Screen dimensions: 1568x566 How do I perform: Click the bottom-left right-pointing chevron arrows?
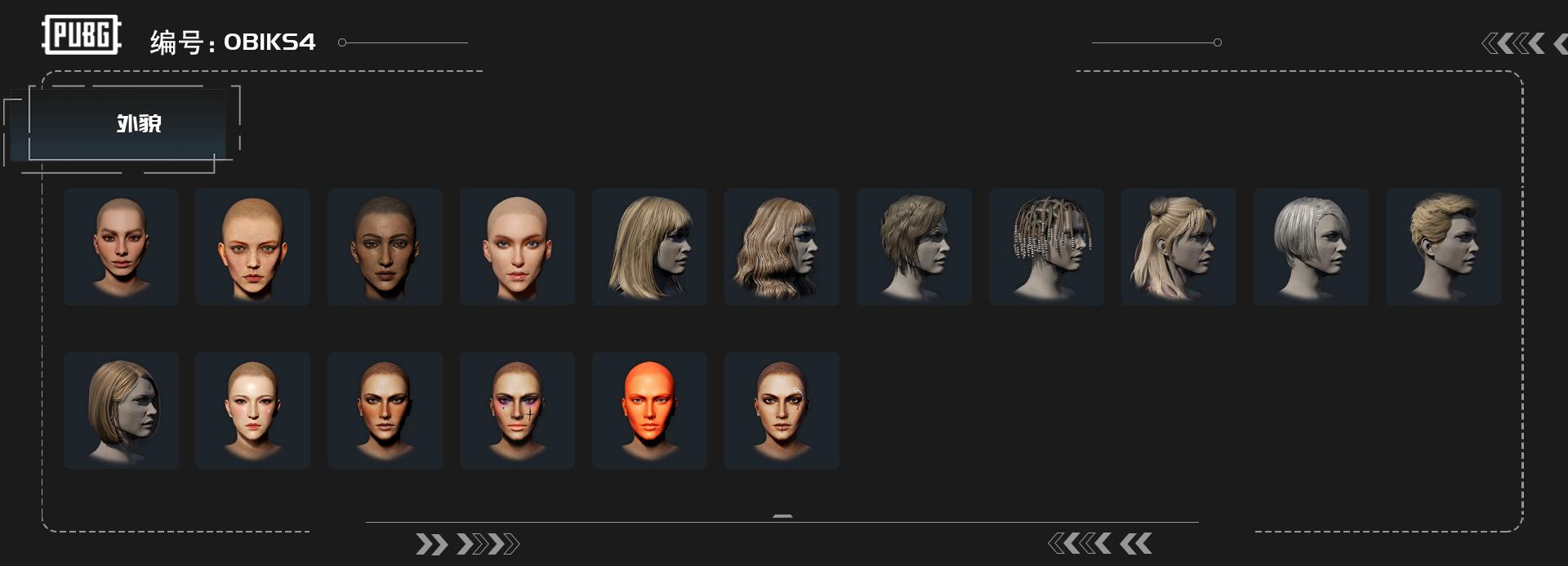point(467,544)
